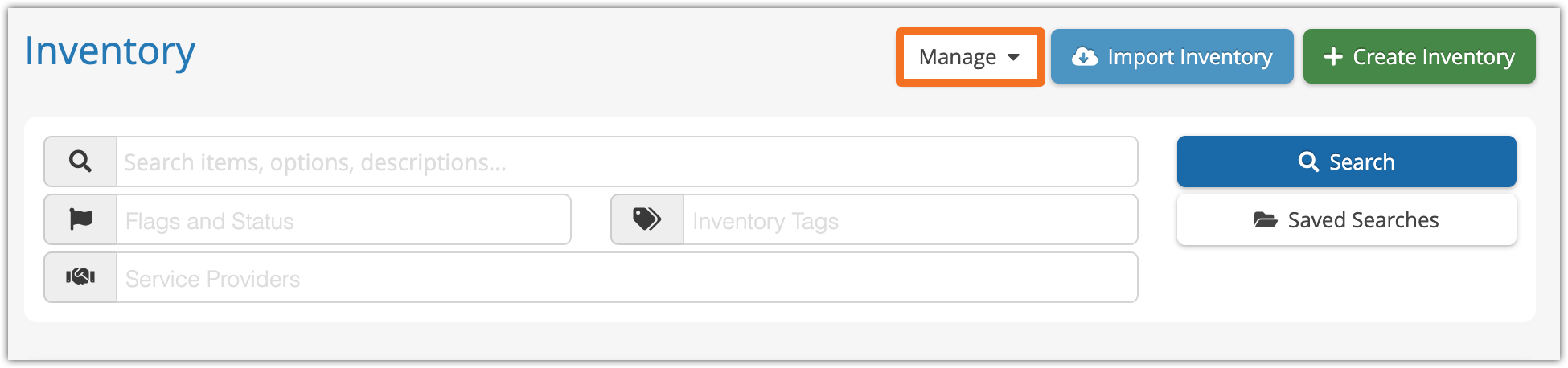Open the Flags and Status selector
The height and width of the screenshot is (368, 1568).
(343, 219)
